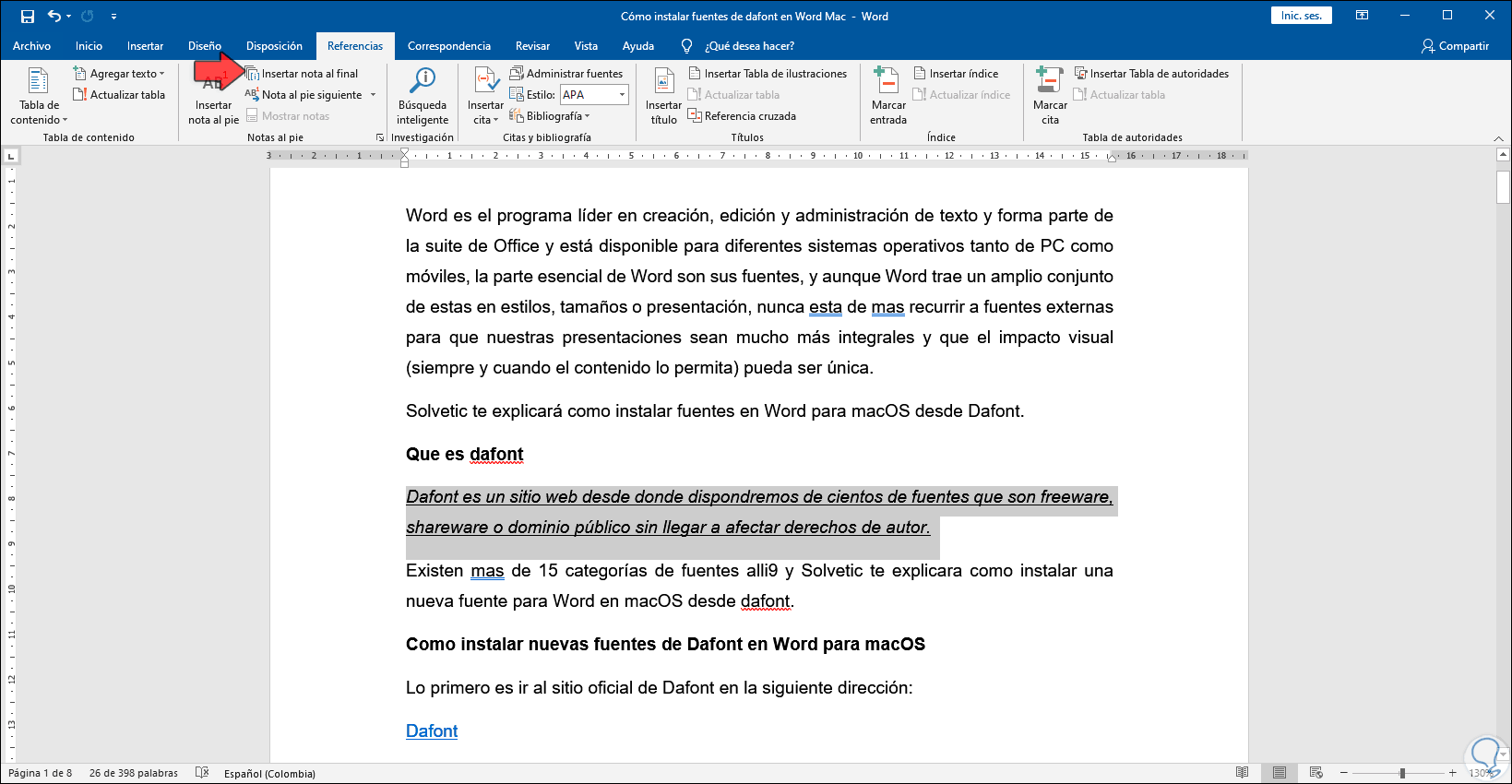Open the Insertar cita menu

point(485,96)
